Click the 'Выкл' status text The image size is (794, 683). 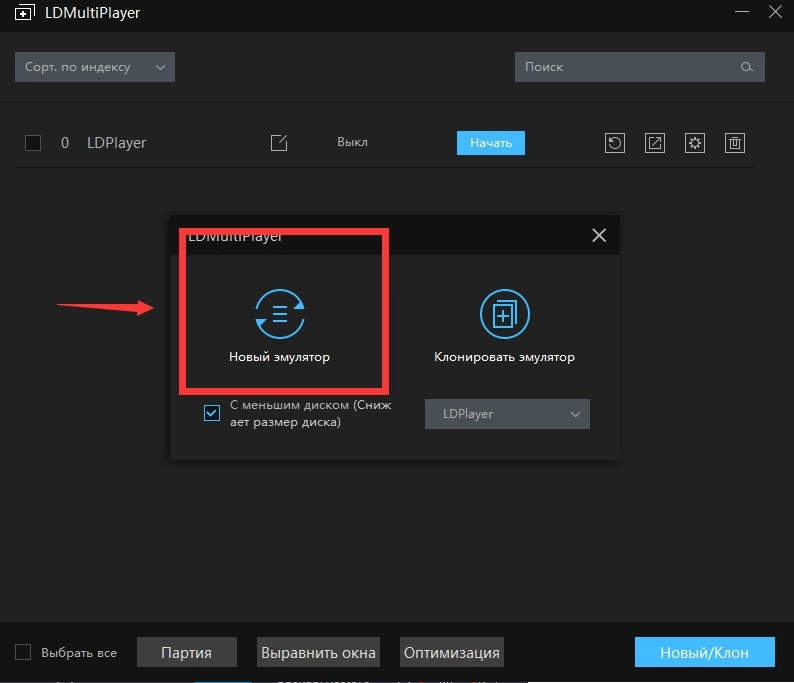point(352,142)
